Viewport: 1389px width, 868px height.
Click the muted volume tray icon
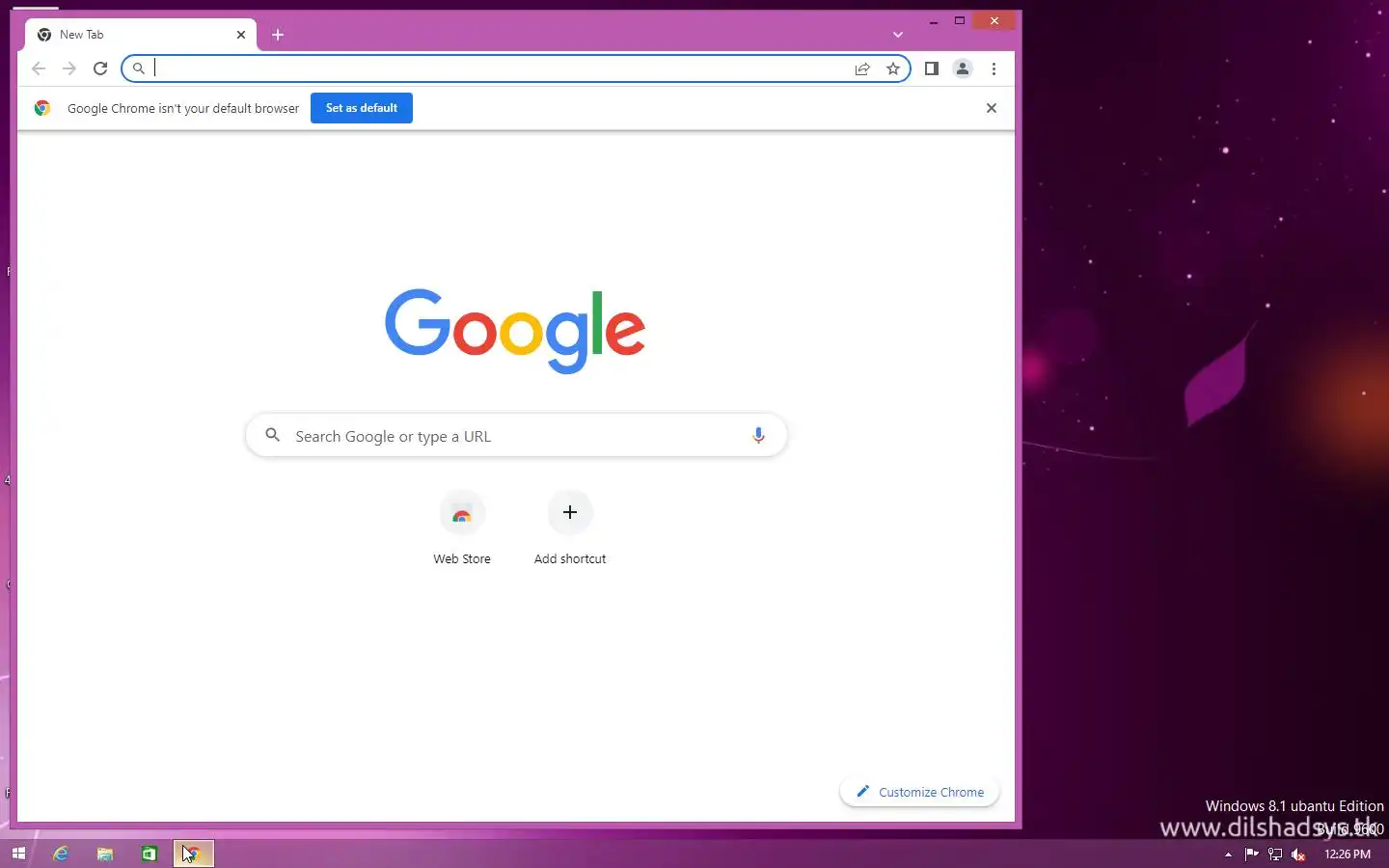click(1298, 854)
